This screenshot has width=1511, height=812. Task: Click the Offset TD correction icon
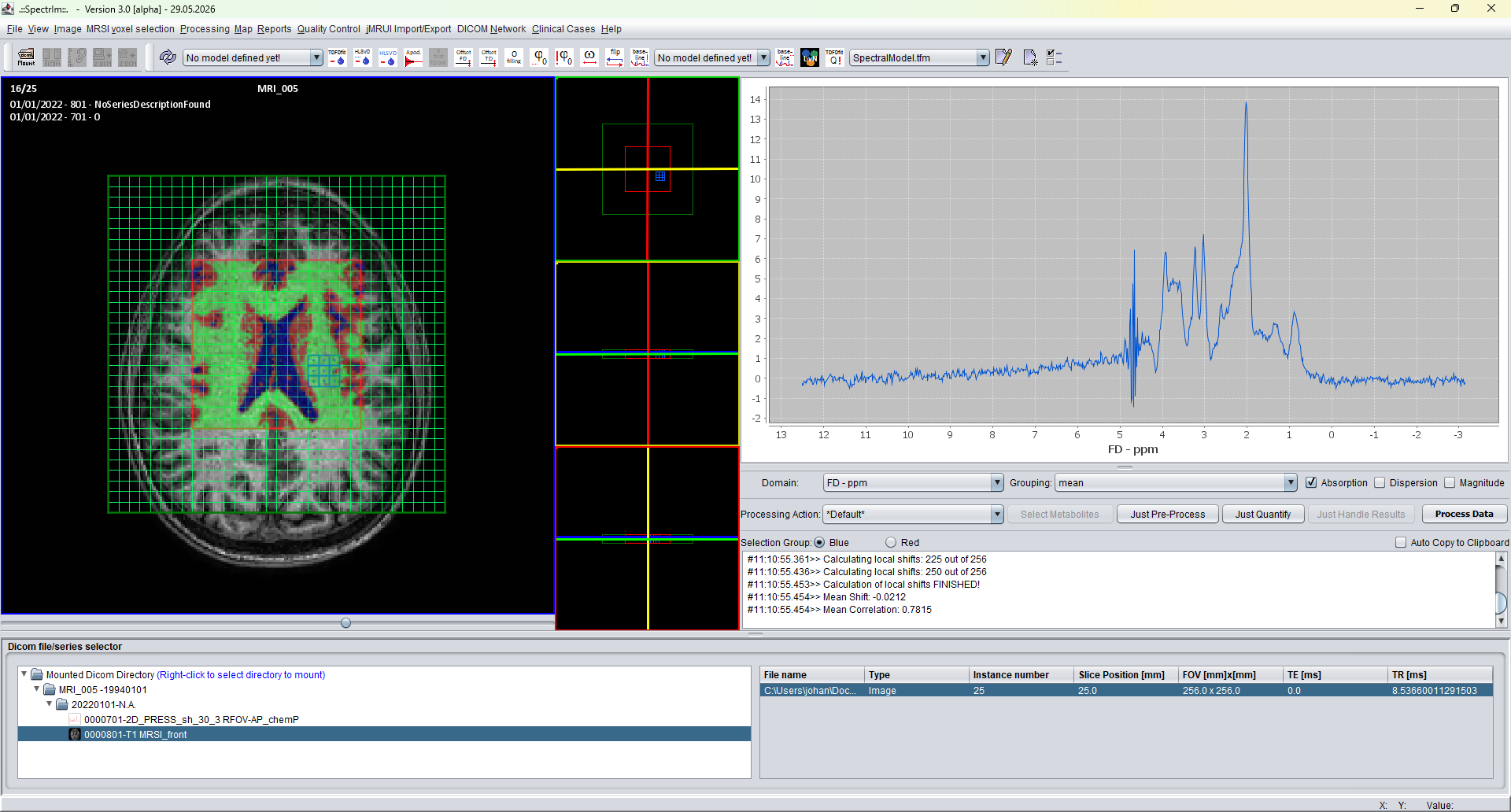coord(489,57)
